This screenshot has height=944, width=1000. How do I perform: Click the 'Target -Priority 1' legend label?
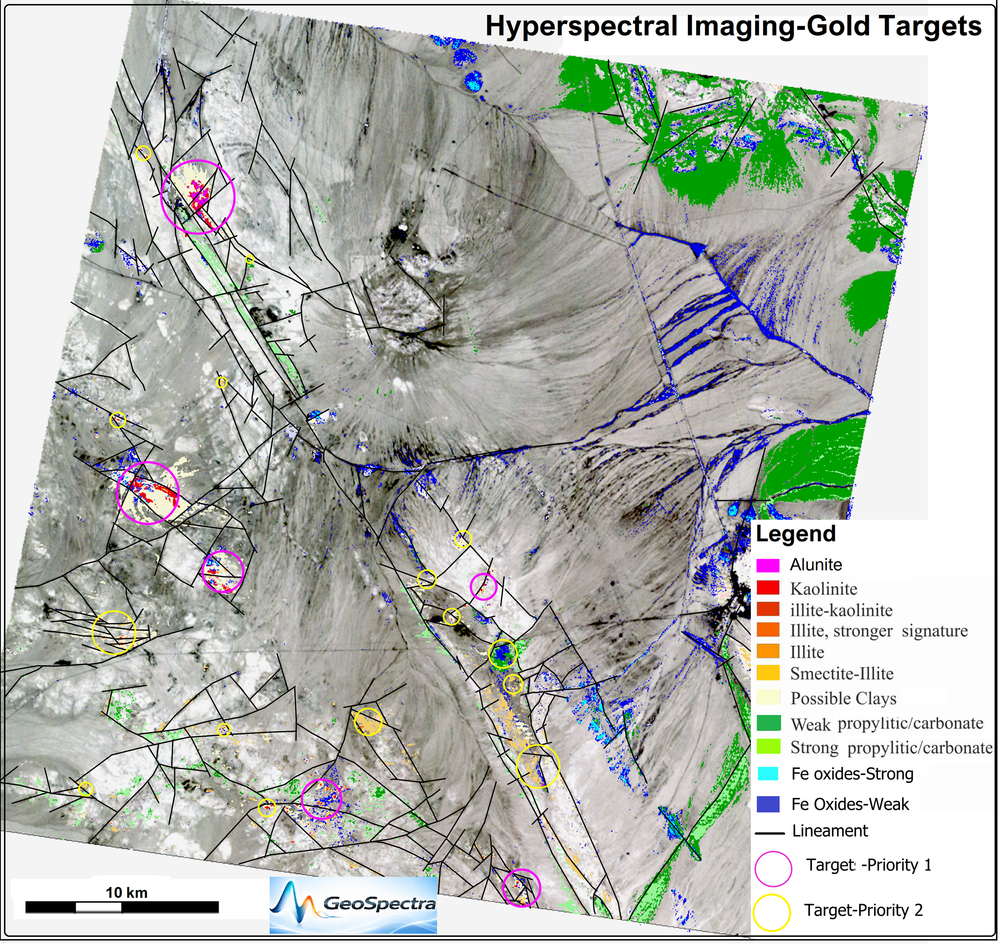[869, 865]
